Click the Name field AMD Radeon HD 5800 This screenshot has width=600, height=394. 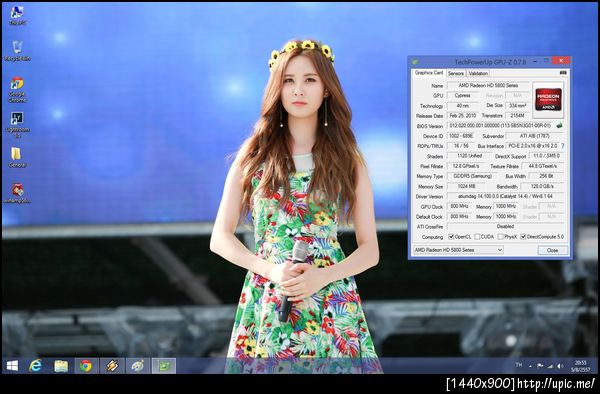tap(488, 86)
